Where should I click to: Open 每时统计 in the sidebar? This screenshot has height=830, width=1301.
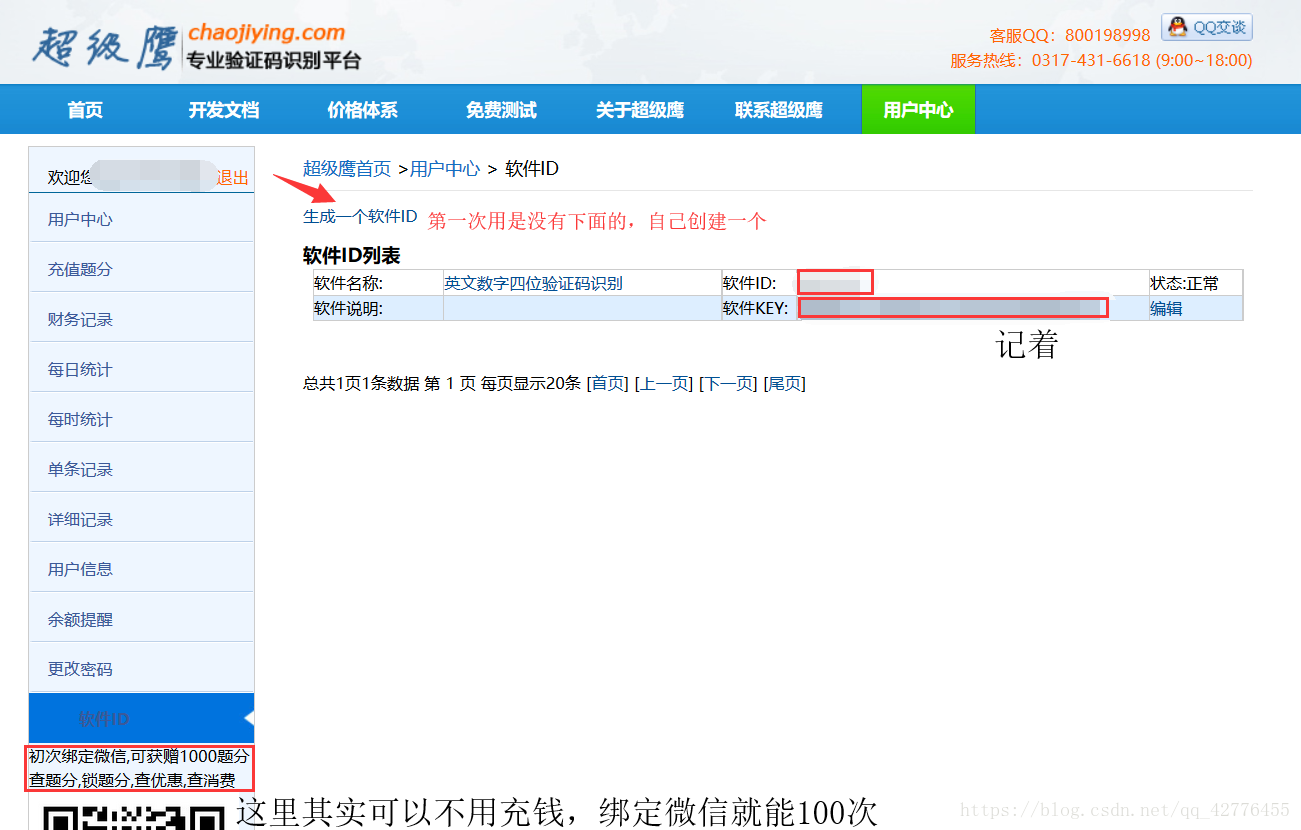click(x=141, y=419)
